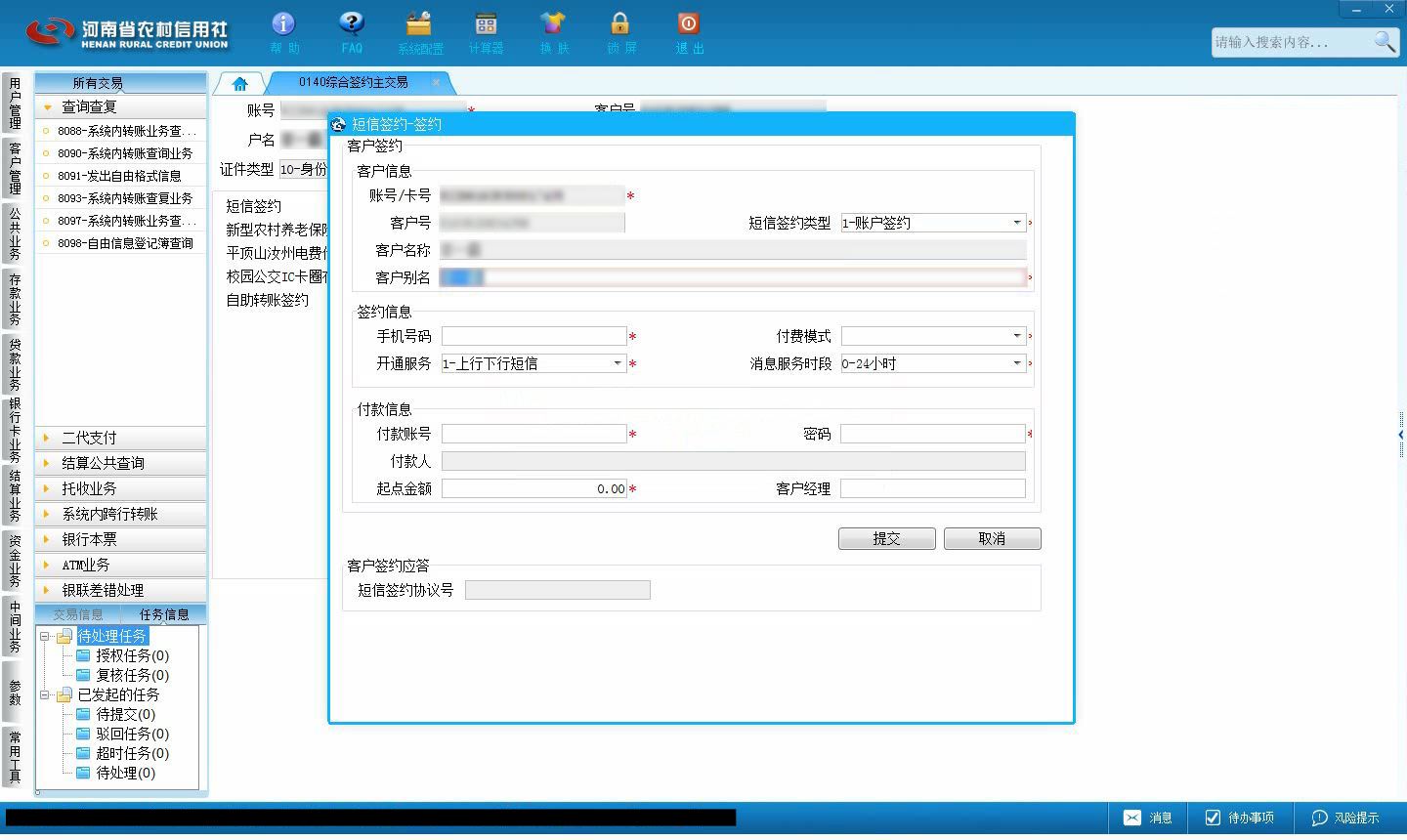Click the top search box
Screen dimensions: 1407x840
tap(1292, 42)
